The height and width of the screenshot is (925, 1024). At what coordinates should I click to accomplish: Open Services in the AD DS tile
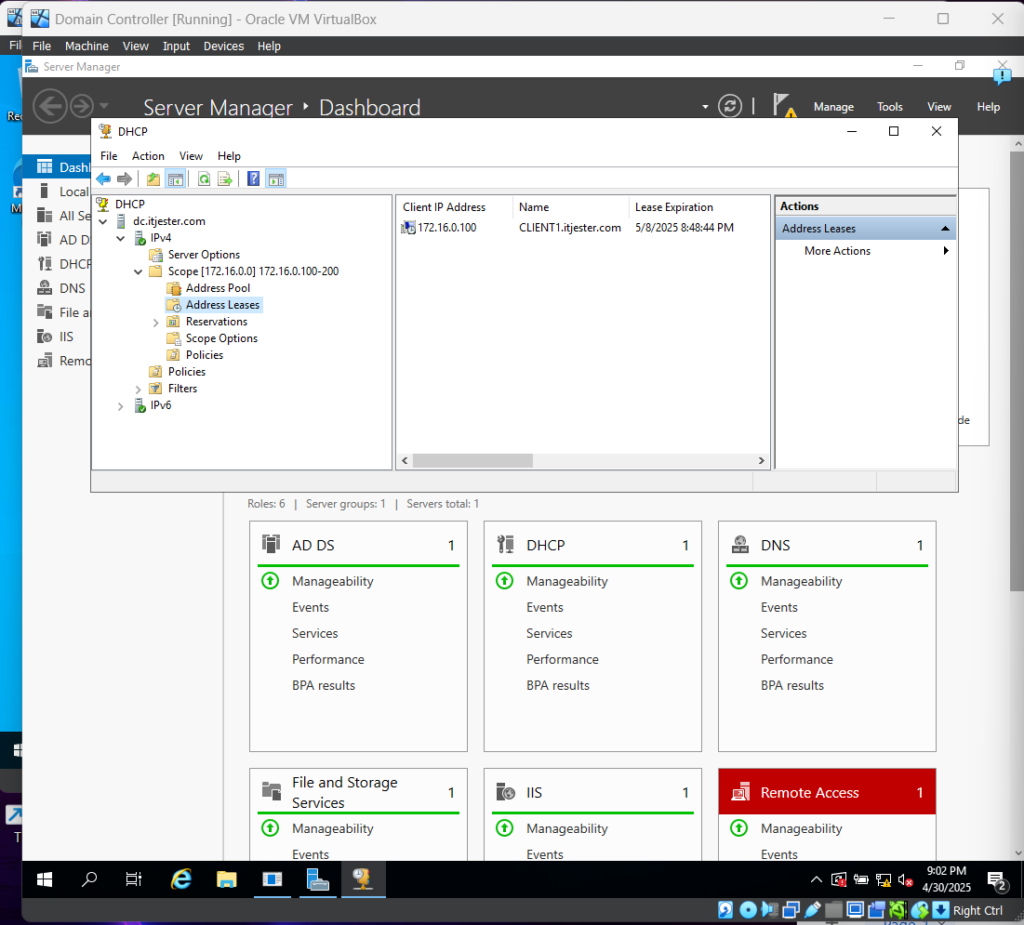(315, 634)
